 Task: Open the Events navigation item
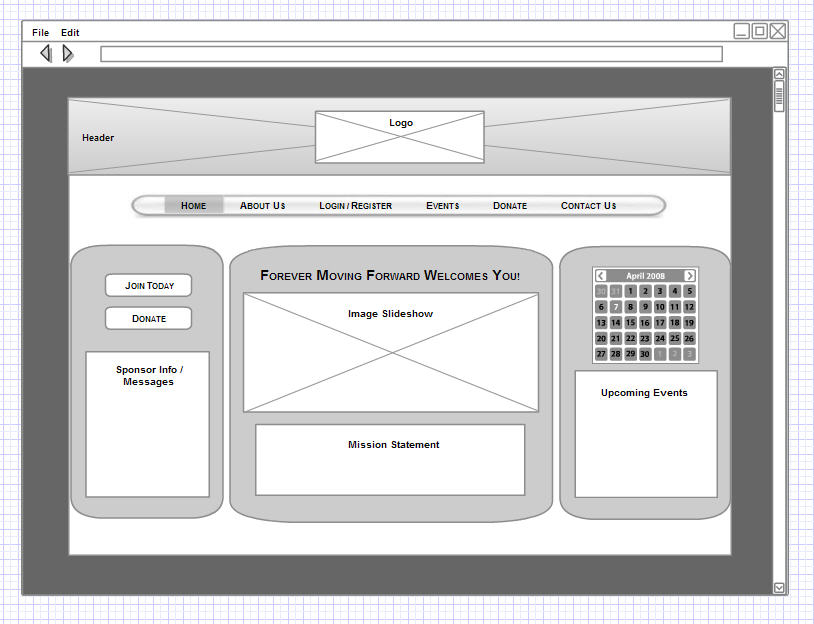[x=443, y=206]
